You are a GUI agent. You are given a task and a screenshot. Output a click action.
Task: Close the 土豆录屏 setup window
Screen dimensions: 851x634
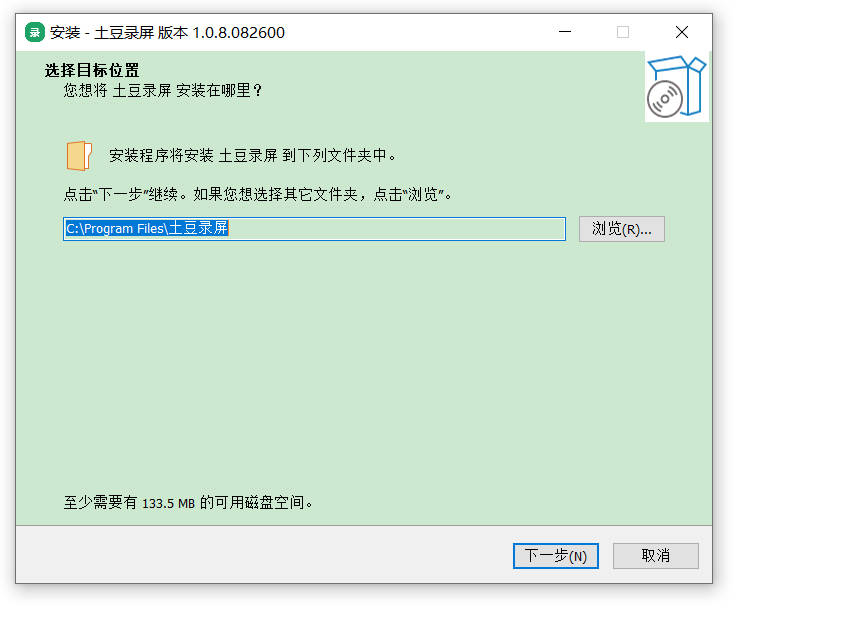click(682, 32)
